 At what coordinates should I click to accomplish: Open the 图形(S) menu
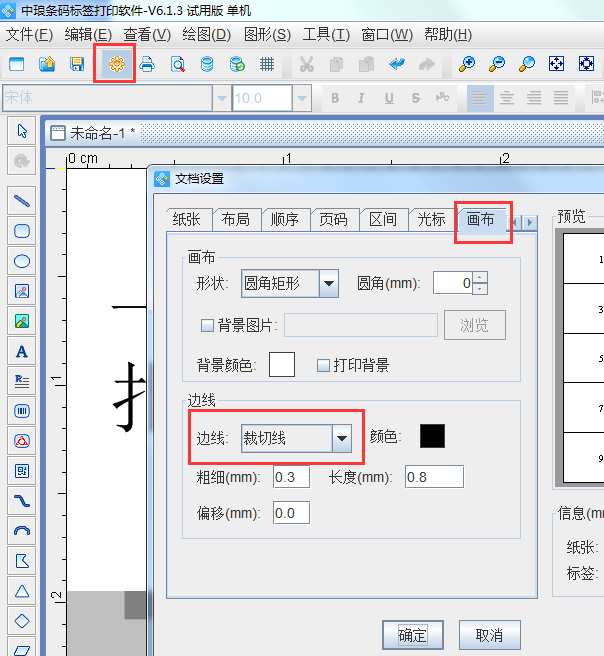(x=267, y=35)
